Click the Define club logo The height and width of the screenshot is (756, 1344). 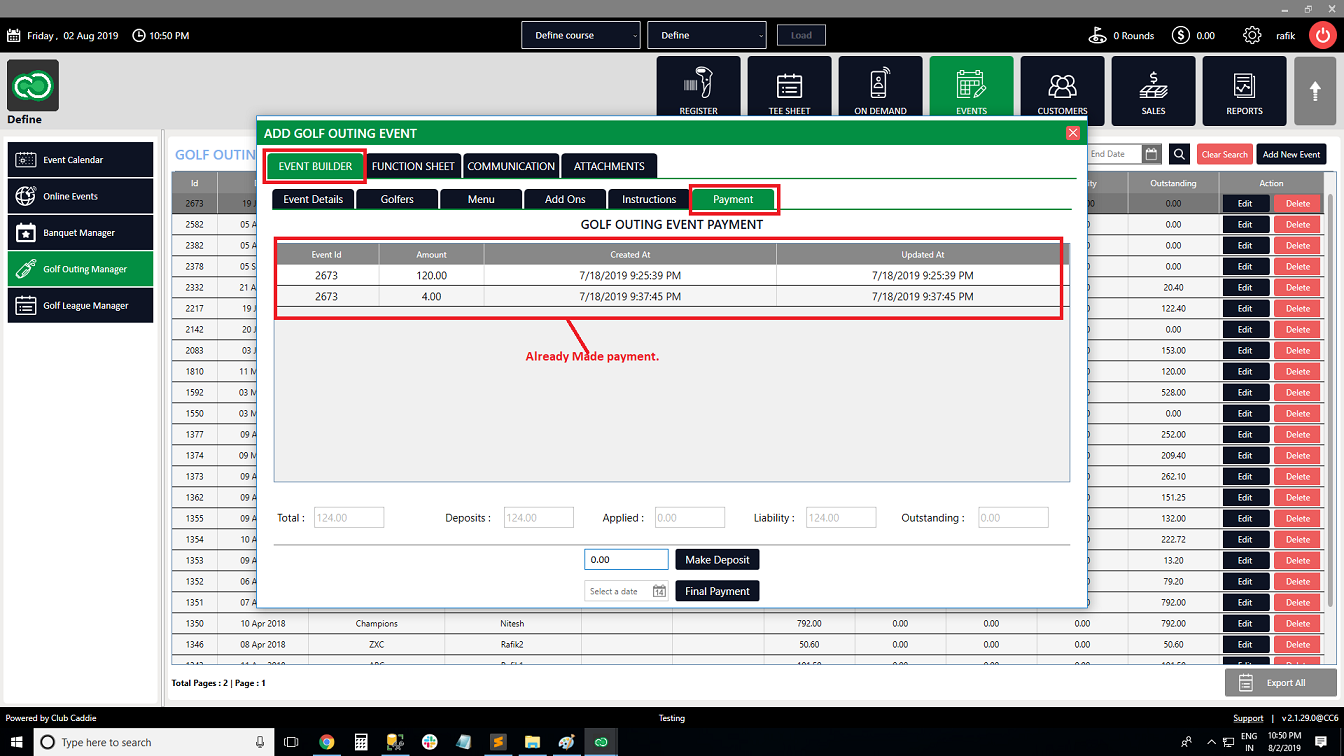pos(33,85)
